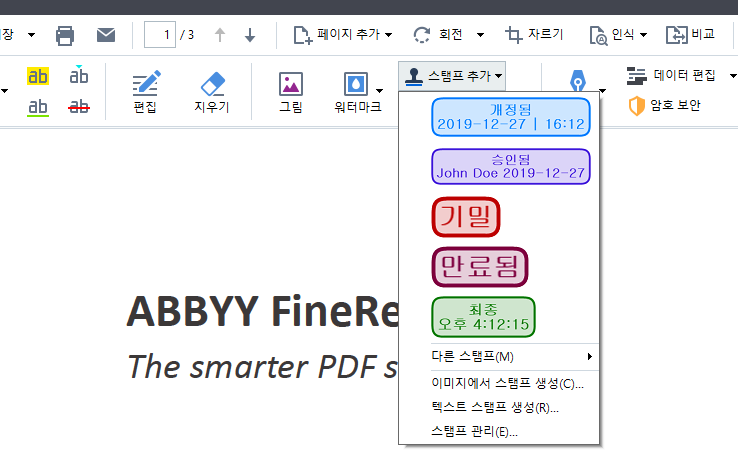738x476 pixels.
Task: Go to the next page arrow
Action: pos(250,35)
